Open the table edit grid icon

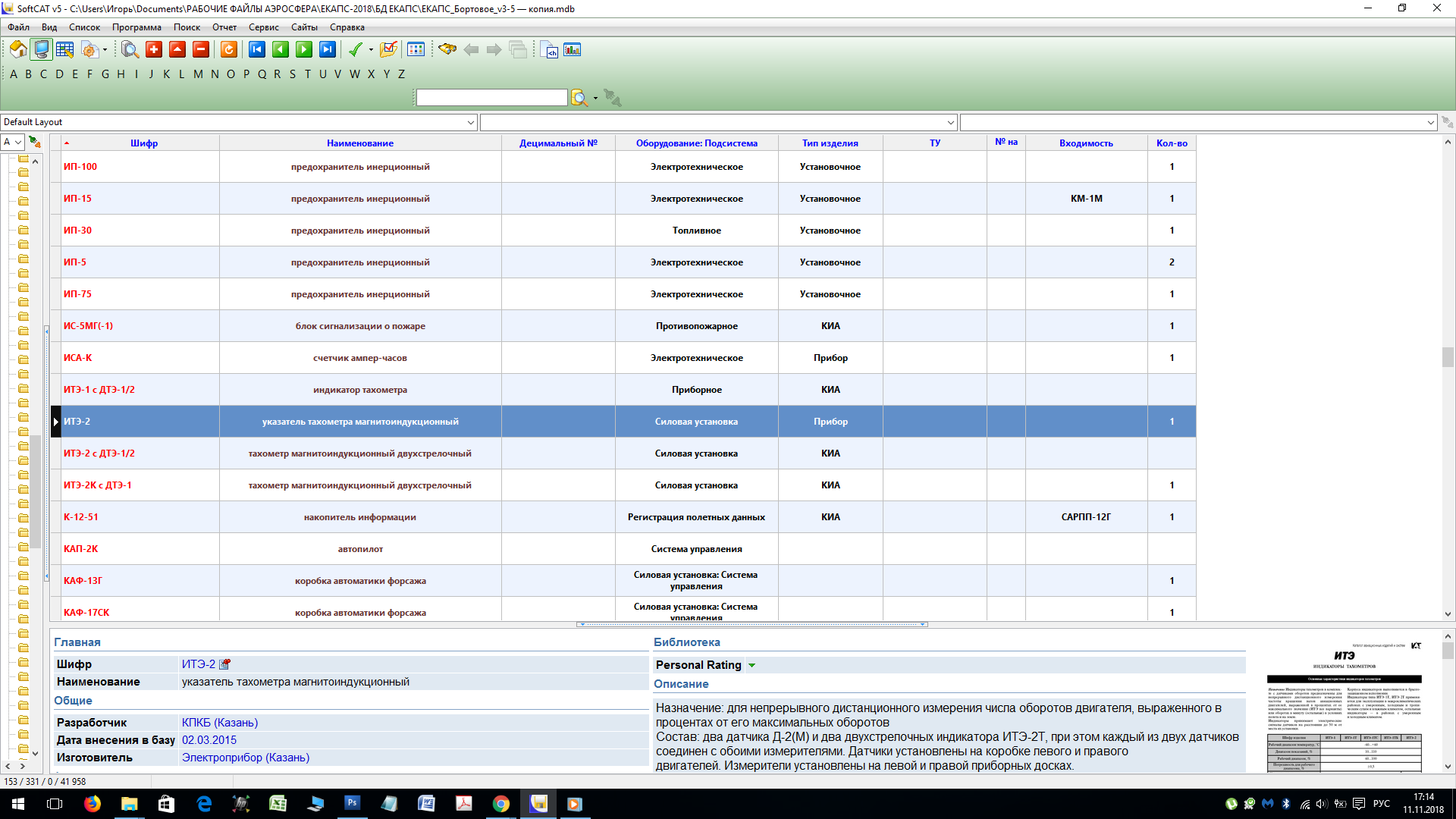pyautogui.click(x=64, y=50)
